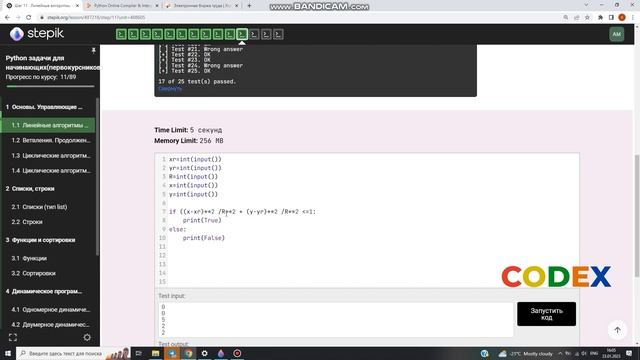Pin the course sidebar with pin icon
640x360 pixels.
pyautogui.click(x=93, y=50)
